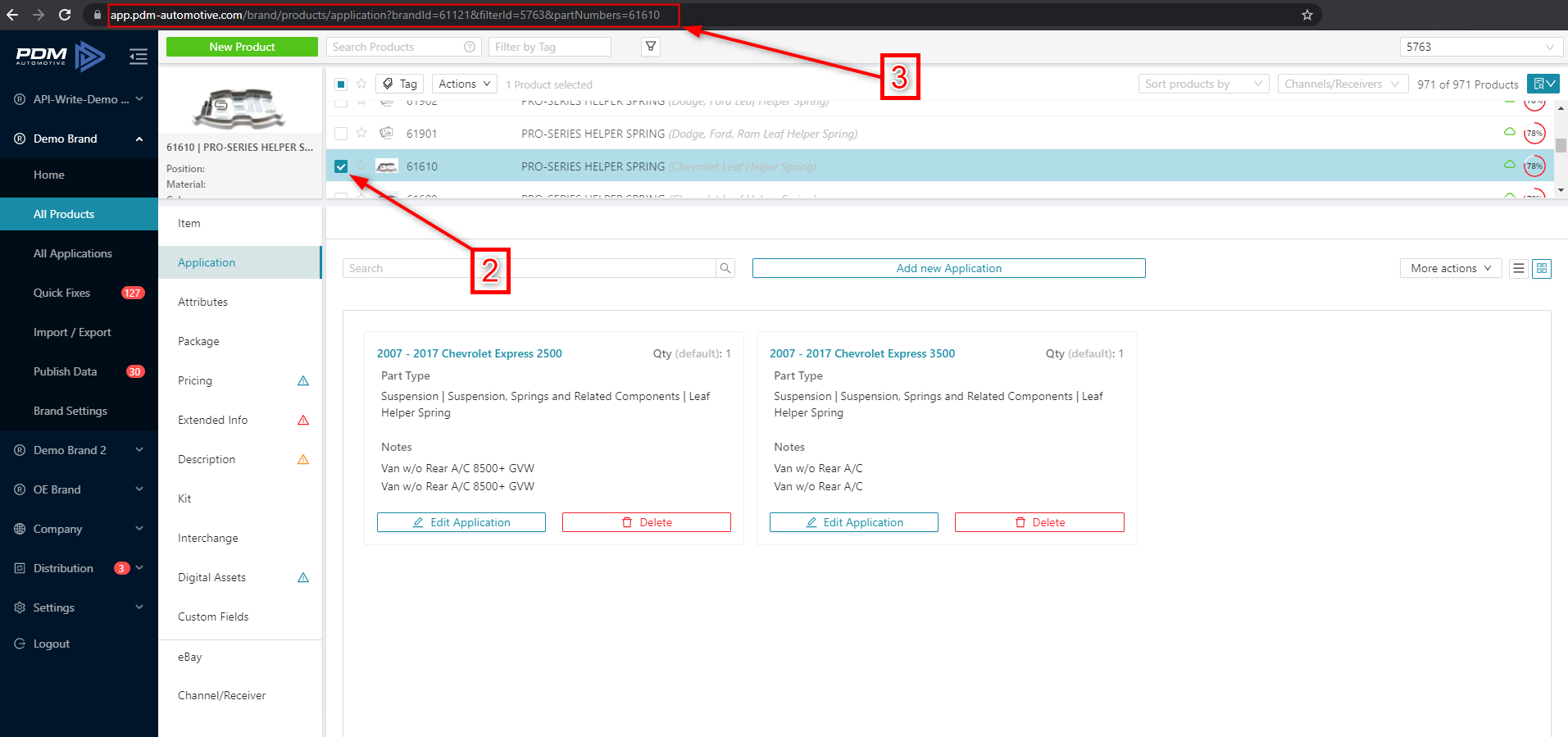
Task: Click the Pricing warning triangle icon
Action: 303,380
